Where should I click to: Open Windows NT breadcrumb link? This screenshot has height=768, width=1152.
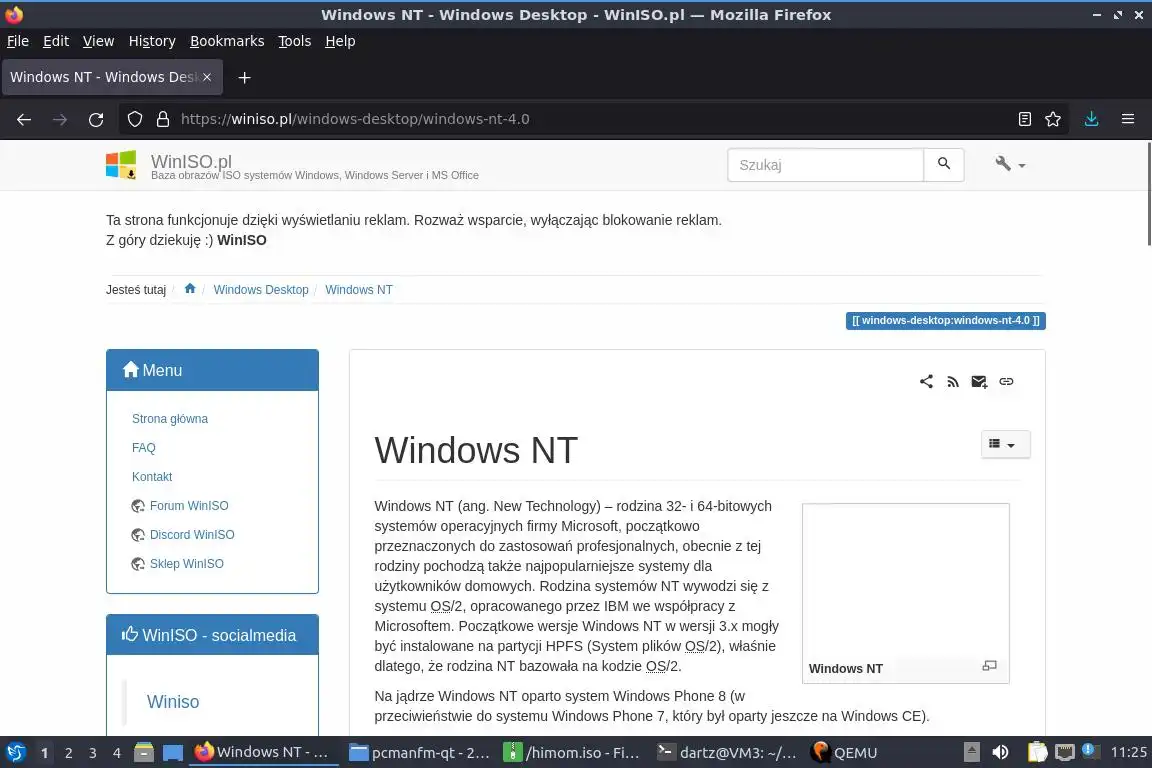359,290
